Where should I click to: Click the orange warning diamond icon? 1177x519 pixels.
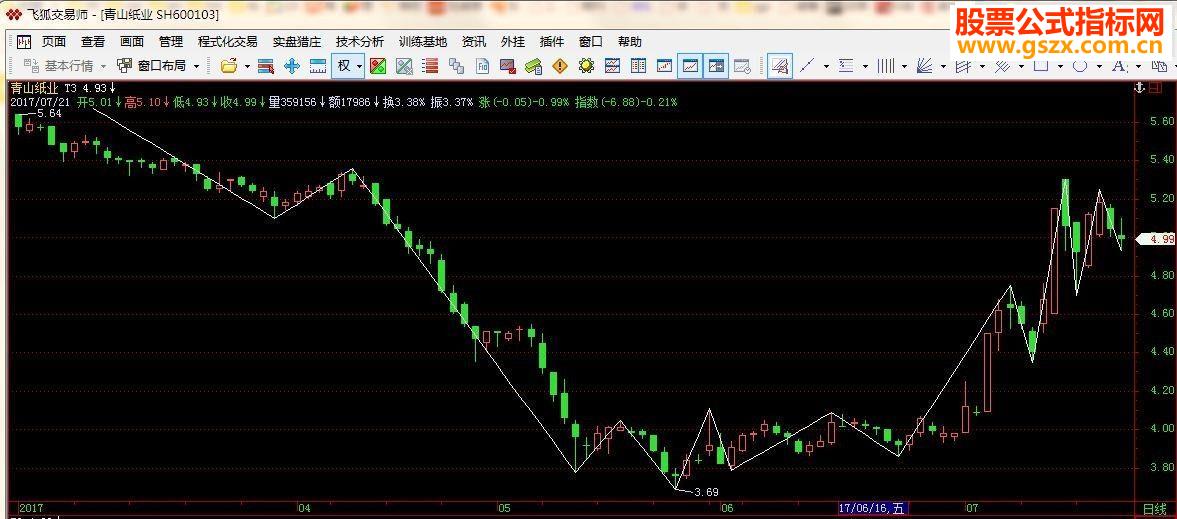click(x=560, y=66)
